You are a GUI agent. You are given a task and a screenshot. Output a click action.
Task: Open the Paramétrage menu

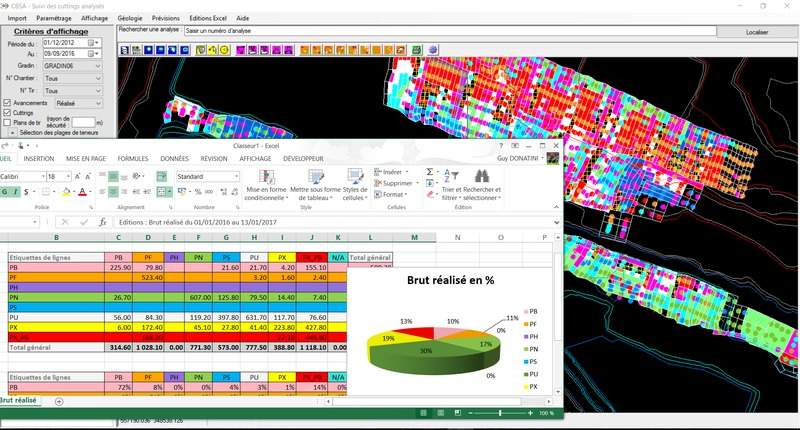tap(54, 18)
